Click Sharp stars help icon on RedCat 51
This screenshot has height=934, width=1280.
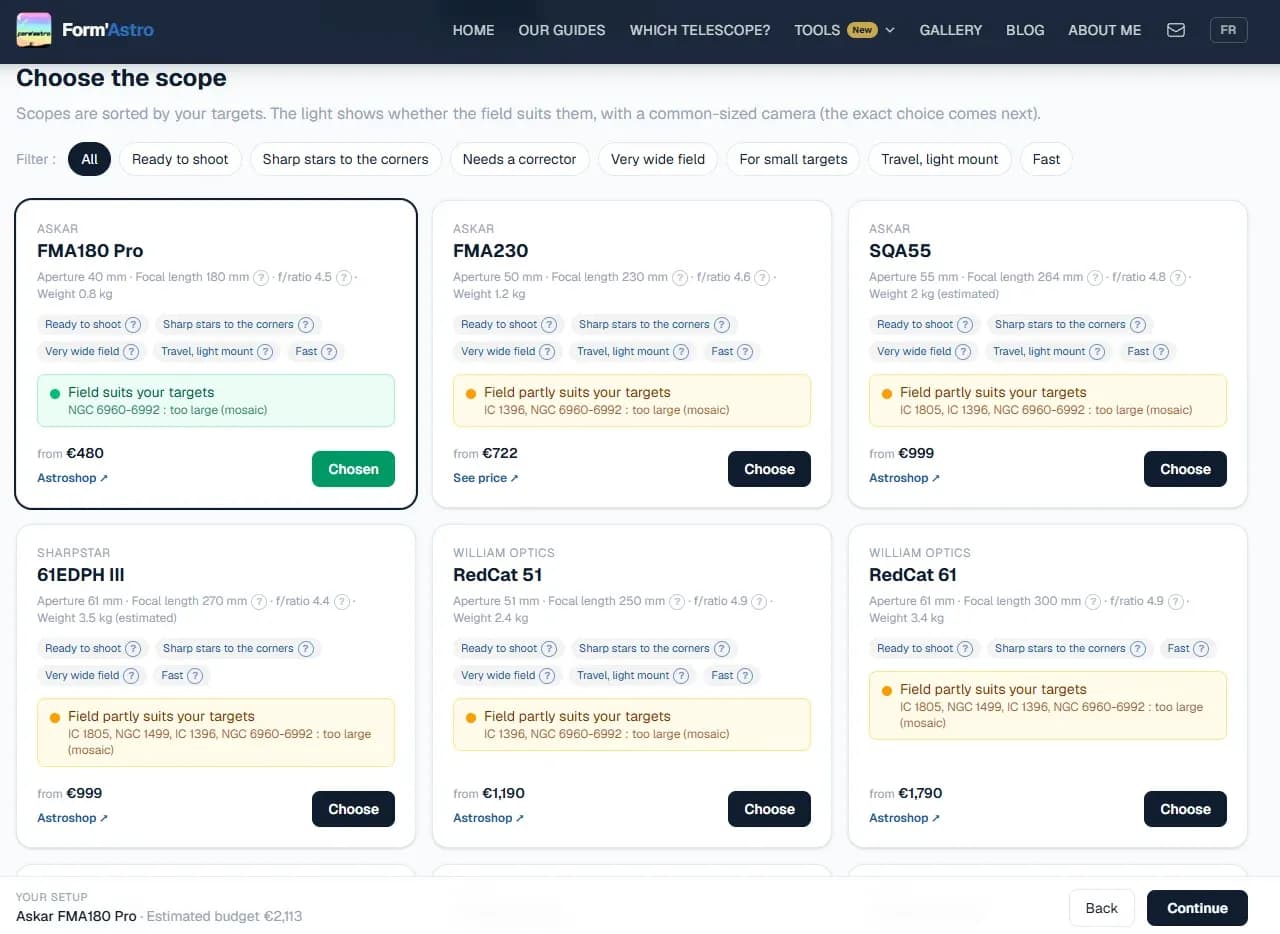click(722, 648)
